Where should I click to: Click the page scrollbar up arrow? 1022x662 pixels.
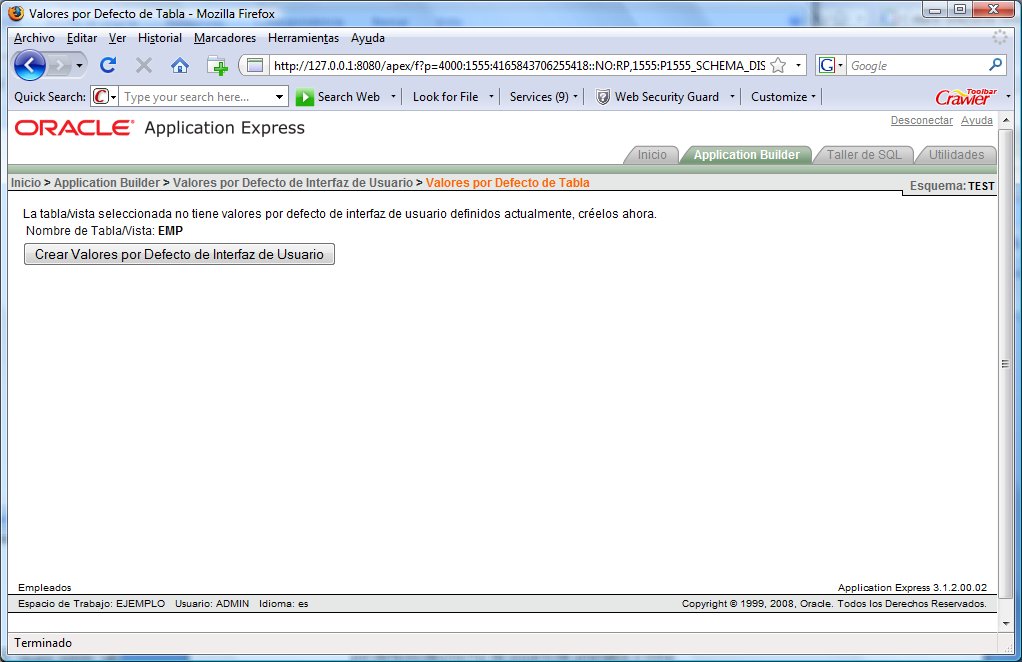(x=1006, y=121)
